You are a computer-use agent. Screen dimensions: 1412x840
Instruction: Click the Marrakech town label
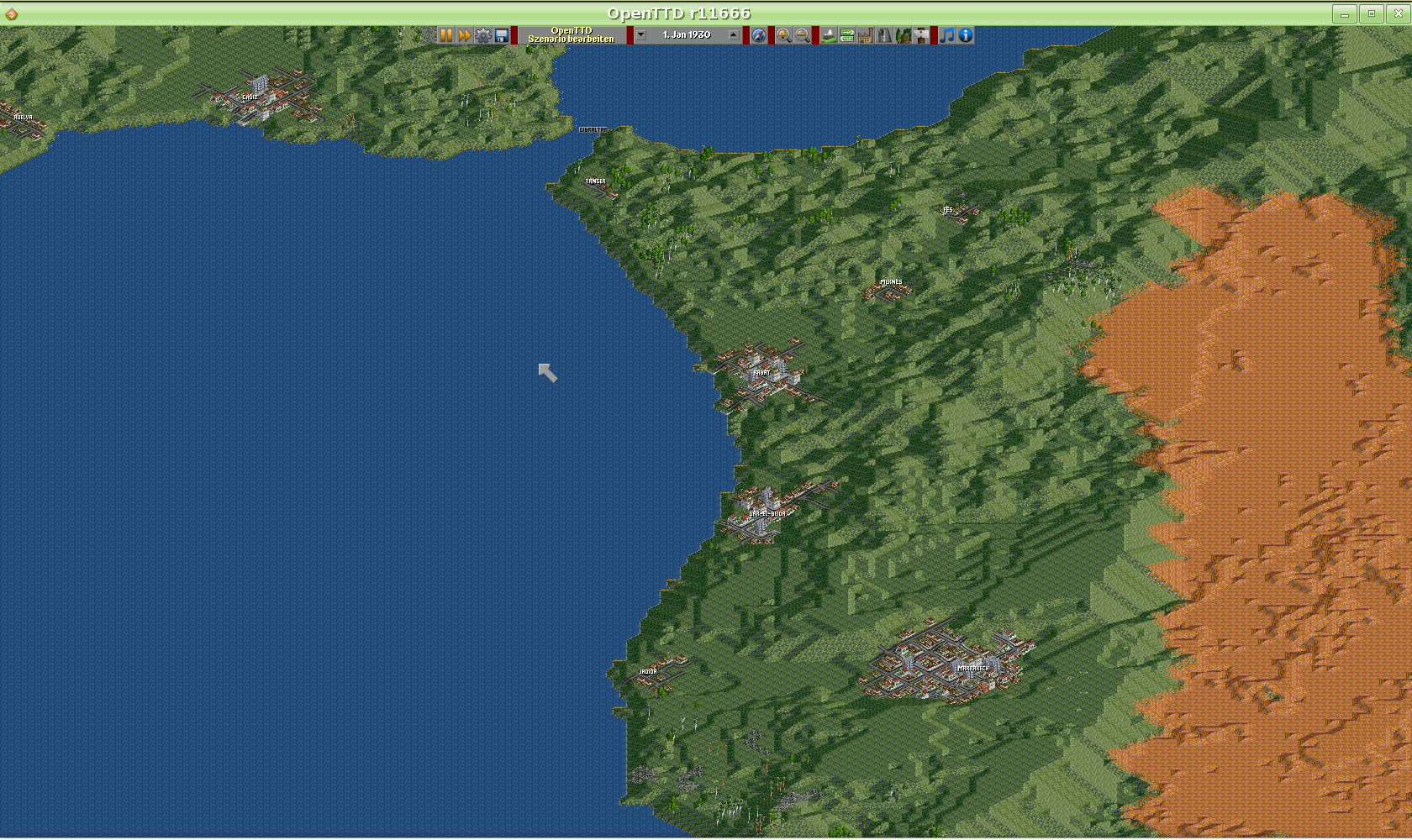[973, 668]
